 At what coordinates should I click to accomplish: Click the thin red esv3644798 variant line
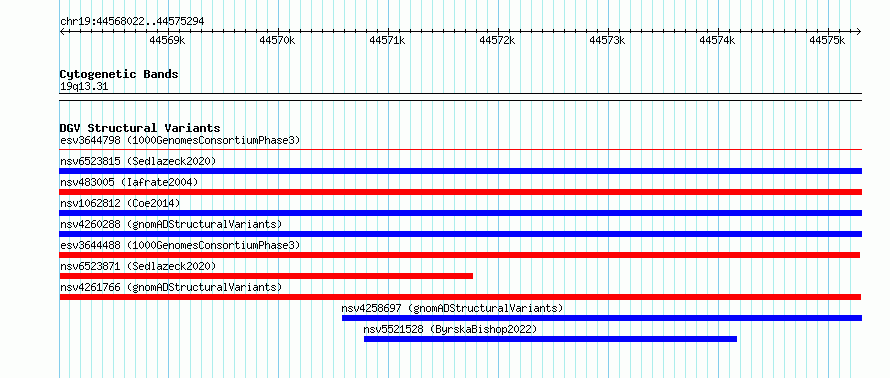tap(460, 150)
